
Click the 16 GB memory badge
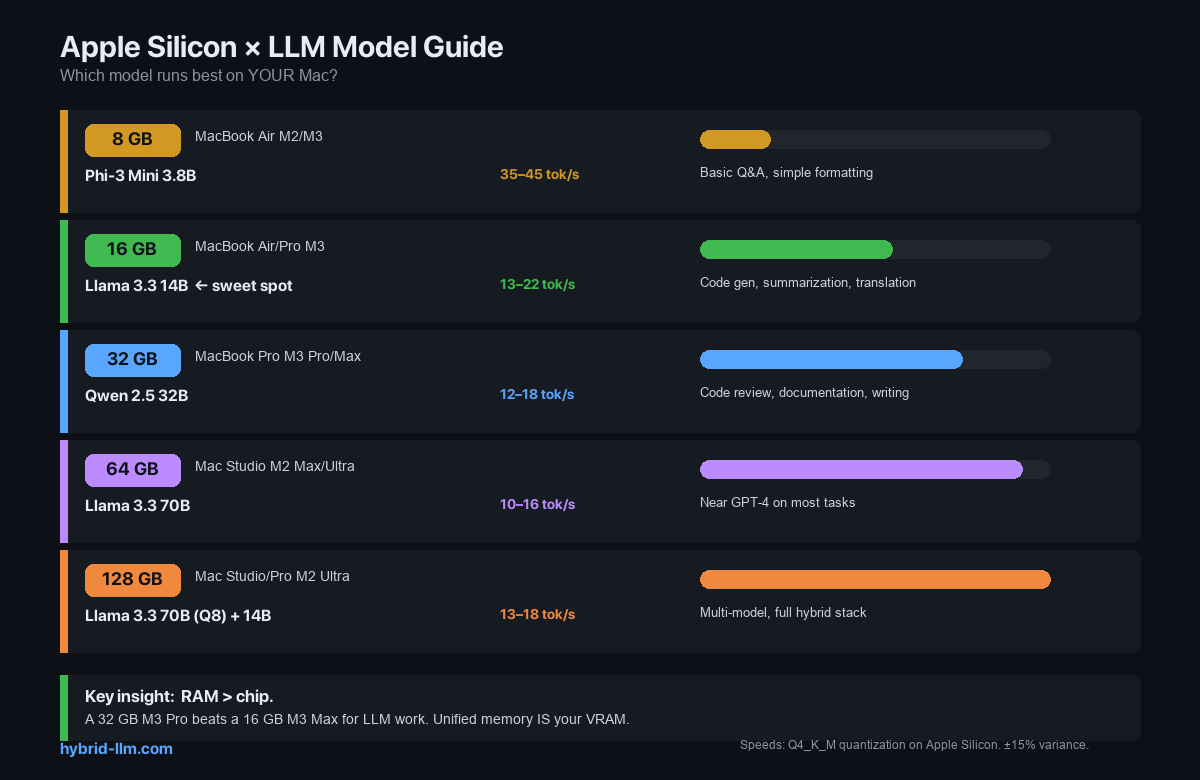pyautogui.click(x=133, y=250)
